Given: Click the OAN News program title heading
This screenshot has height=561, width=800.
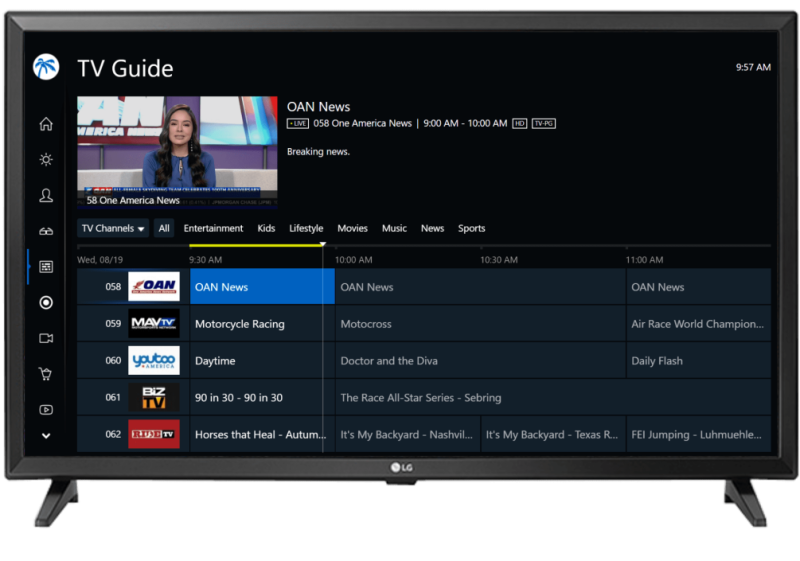Looking at the screenshot, I should [318, 107].
